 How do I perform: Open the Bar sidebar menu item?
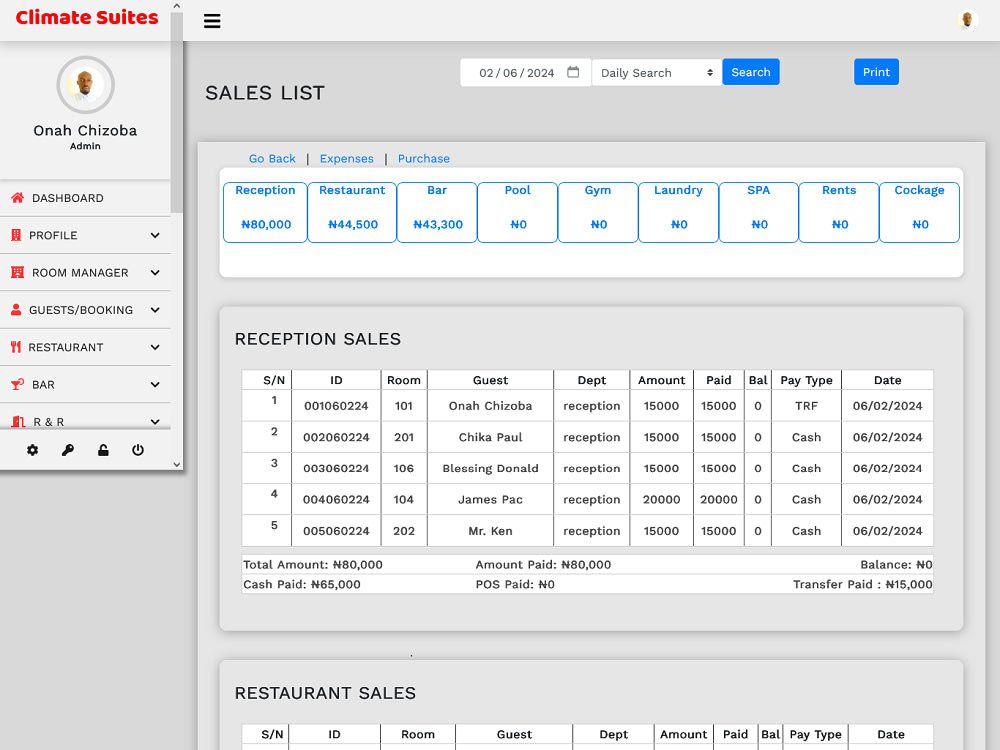(x=85, y=385)
